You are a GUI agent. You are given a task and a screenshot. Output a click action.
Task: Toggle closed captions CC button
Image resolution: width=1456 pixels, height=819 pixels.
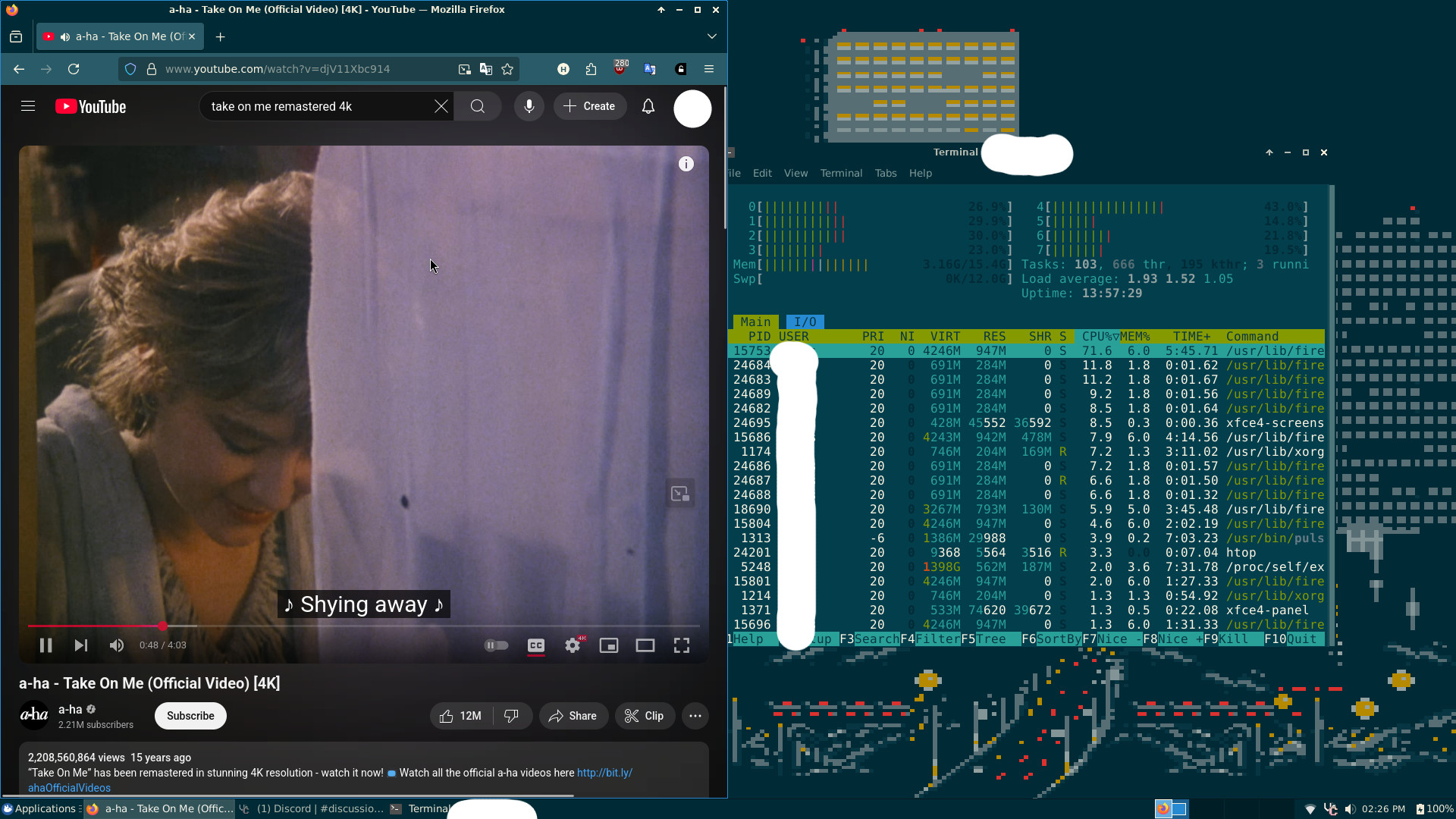click(x=536, y=645)
